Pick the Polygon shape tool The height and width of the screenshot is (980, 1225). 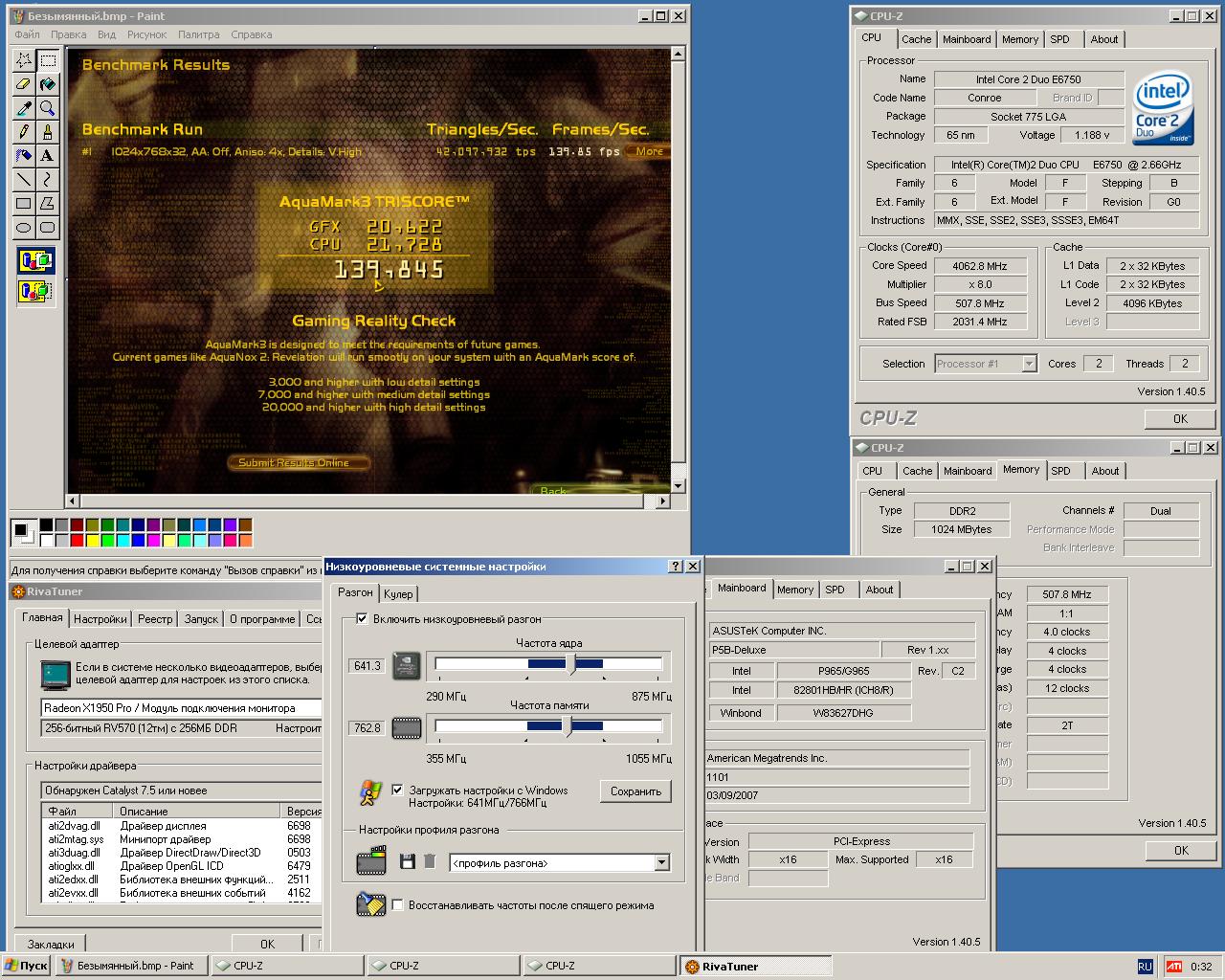click(48, 203)
